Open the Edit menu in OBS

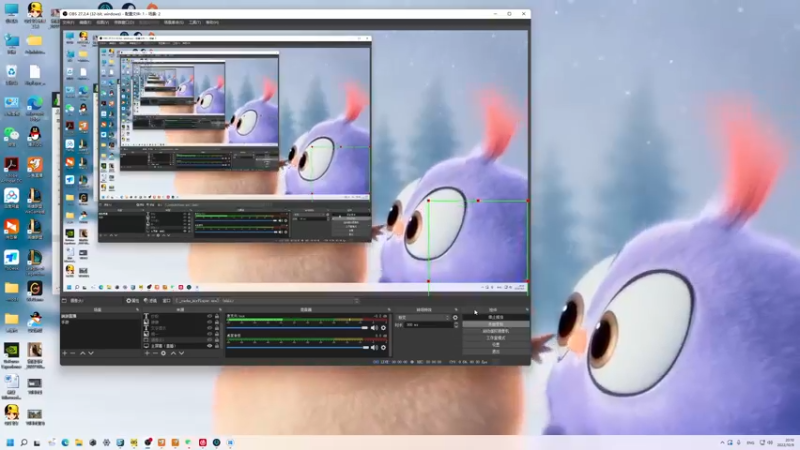[85, 22]
